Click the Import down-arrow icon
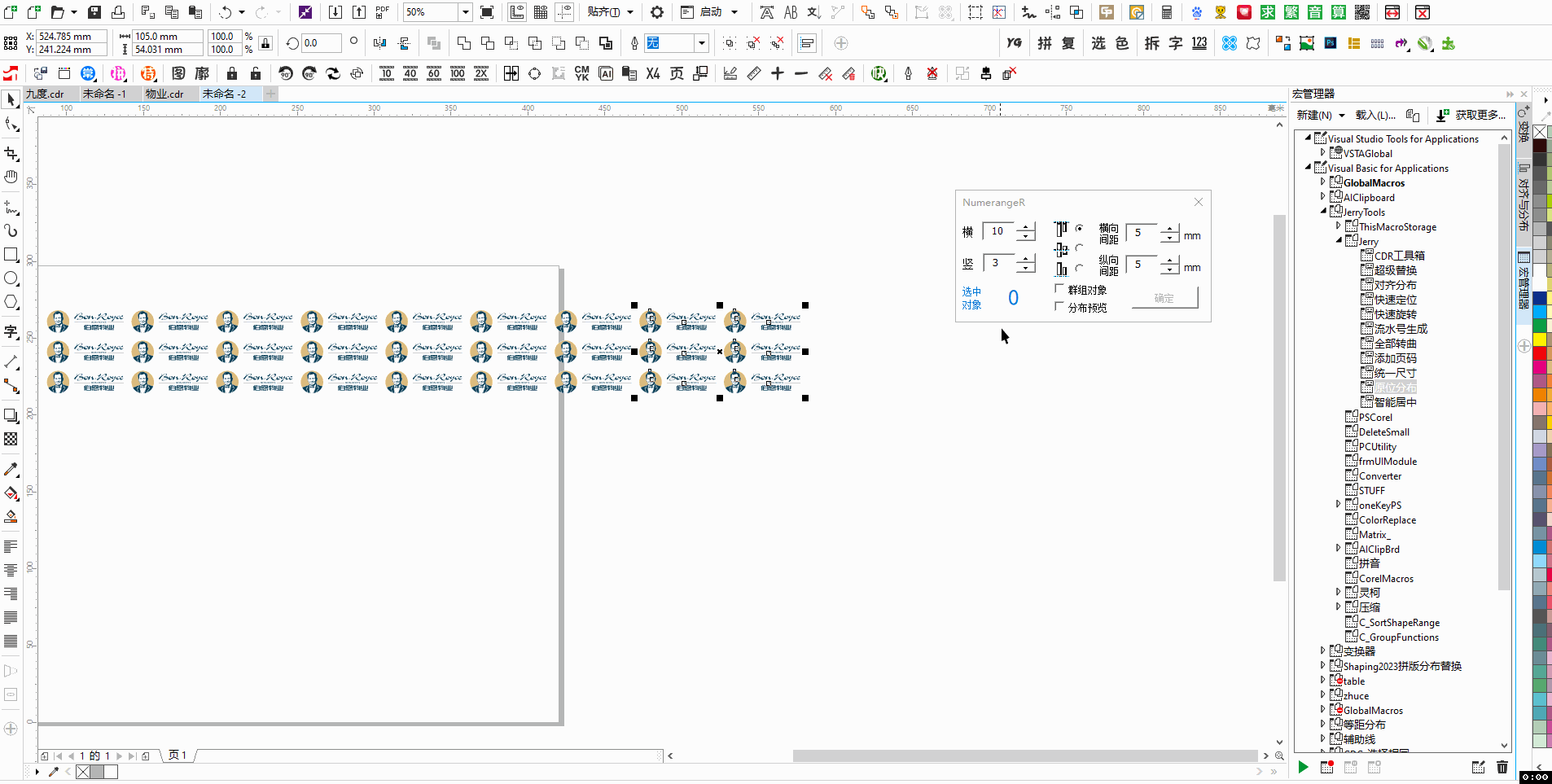Viewport: 1552px width, 784px height. pos(335,12)
